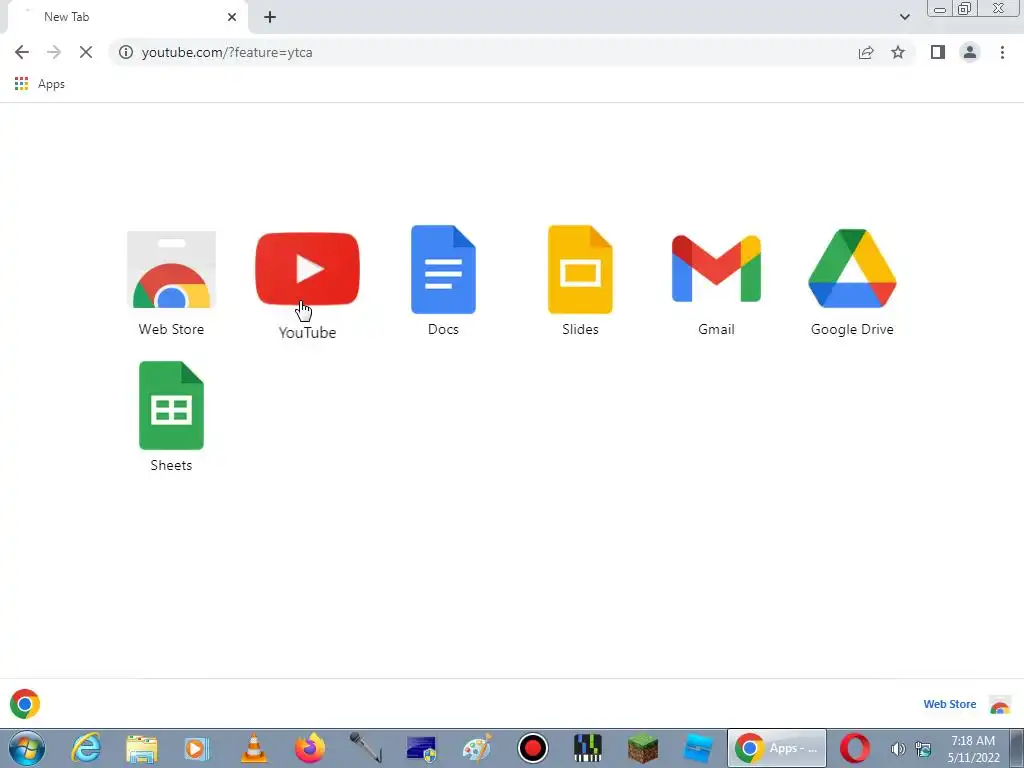Click the forward navigation arrow

tap(54, 52)
